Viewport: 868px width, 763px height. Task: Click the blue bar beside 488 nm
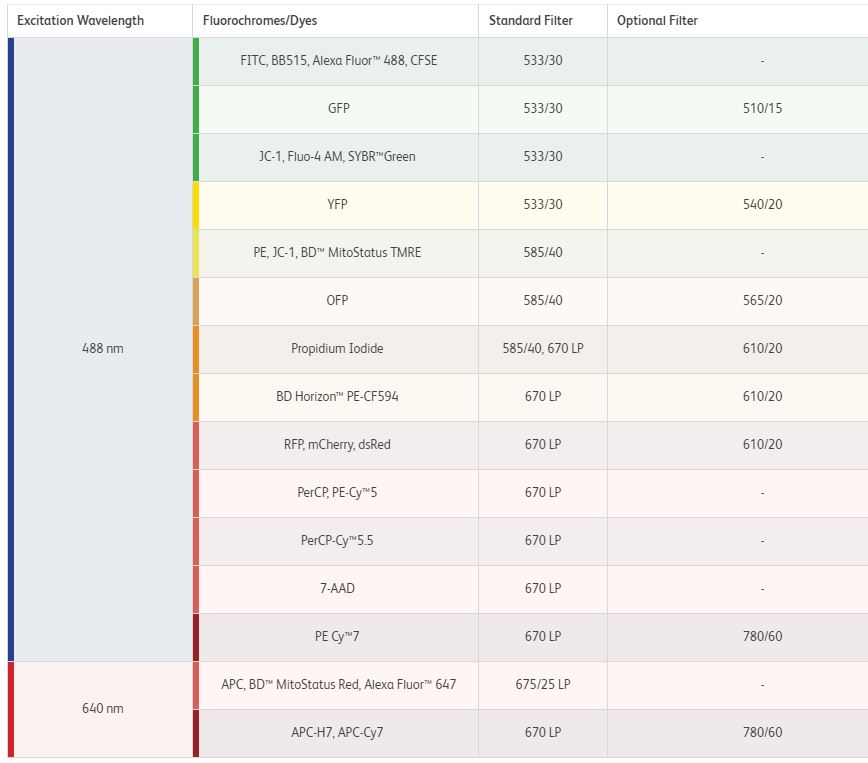click(x=11, y=349)
